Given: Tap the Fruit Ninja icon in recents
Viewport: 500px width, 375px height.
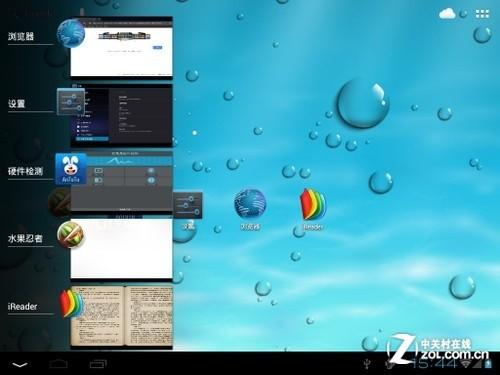Looking at the screenshot, I should click(x=70, y=235).
